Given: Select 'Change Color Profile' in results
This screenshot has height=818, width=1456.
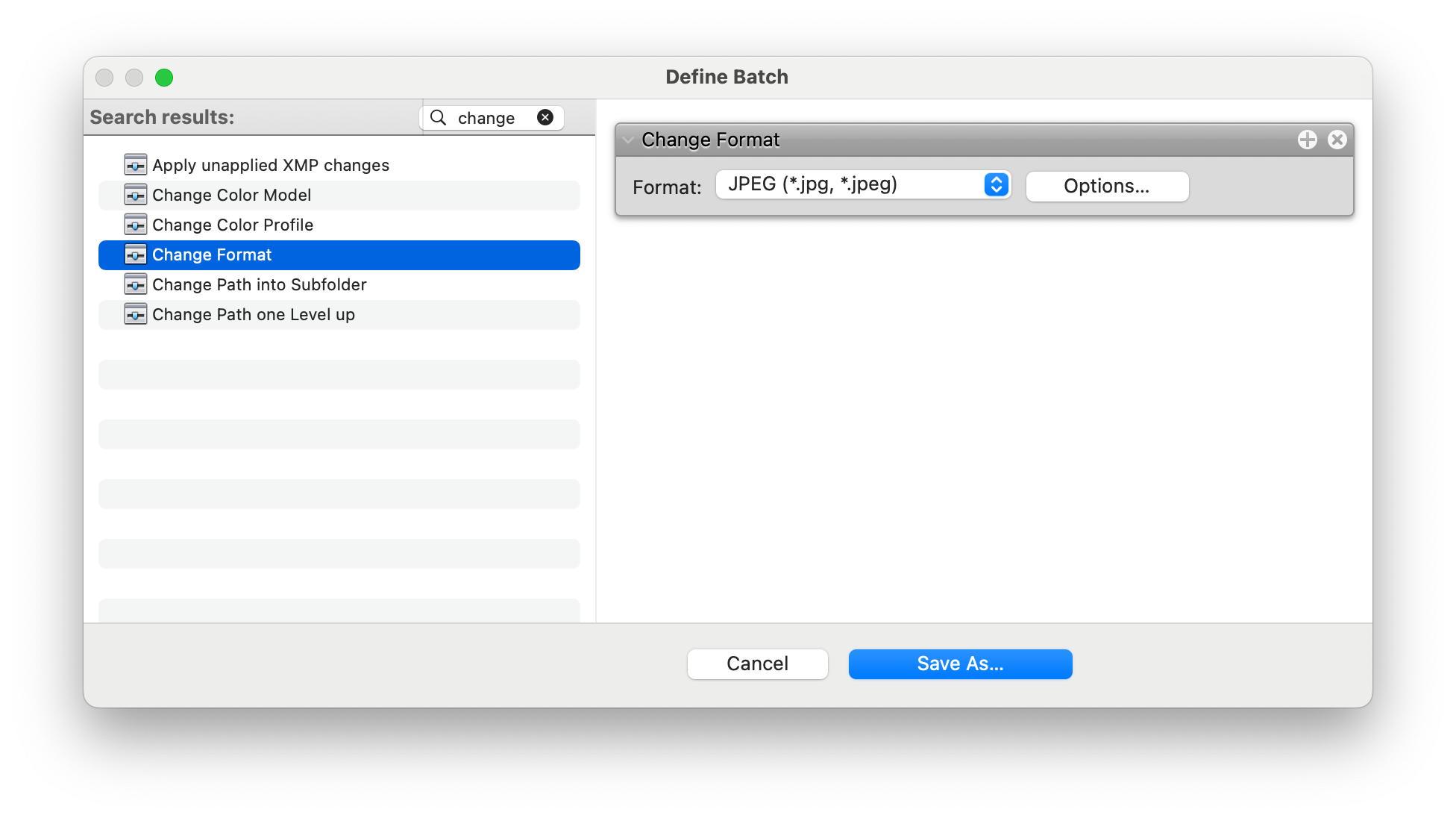Looking at the screenshot, I should coord(339,225).
